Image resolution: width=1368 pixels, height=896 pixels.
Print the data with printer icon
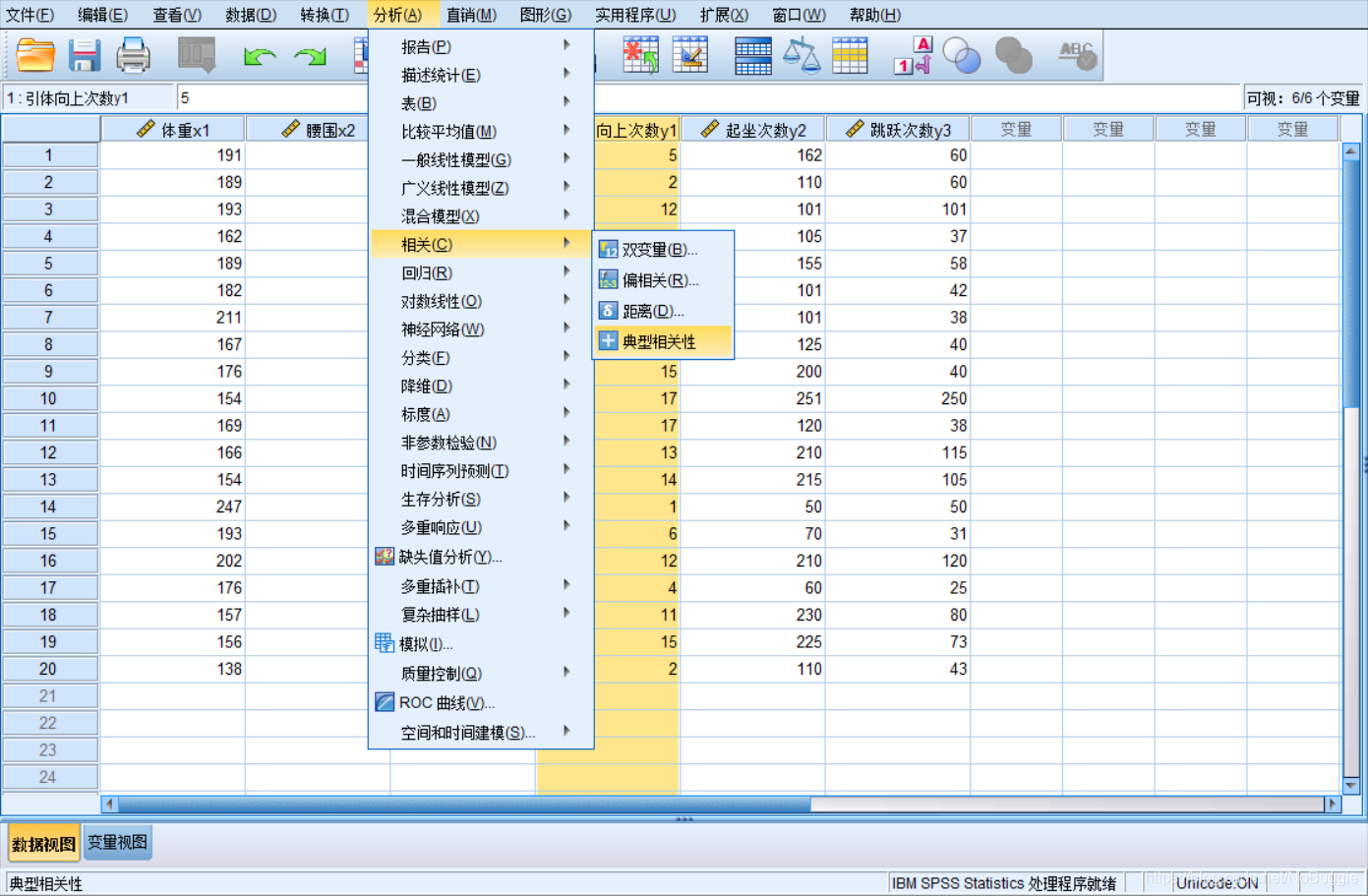pyautogui.click(x=133, y=56)
